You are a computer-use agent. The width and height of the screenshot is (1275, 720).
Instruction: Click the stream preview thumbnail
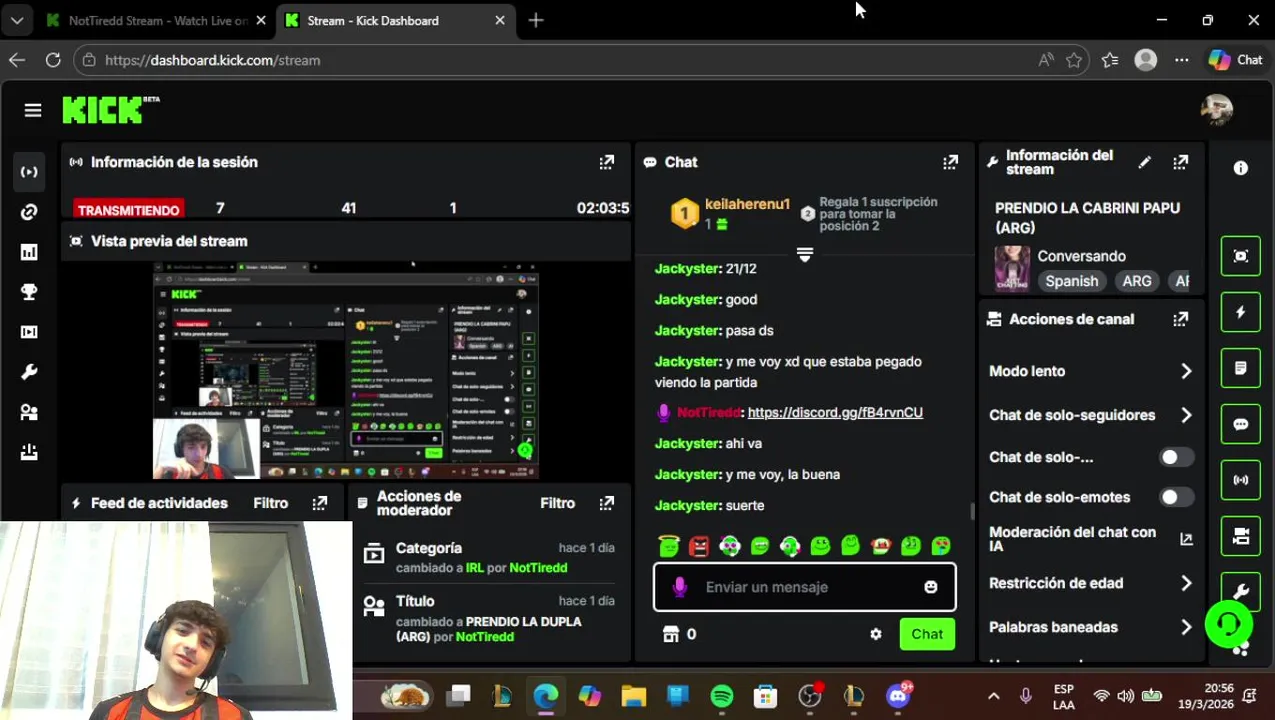tap(346, 371)
